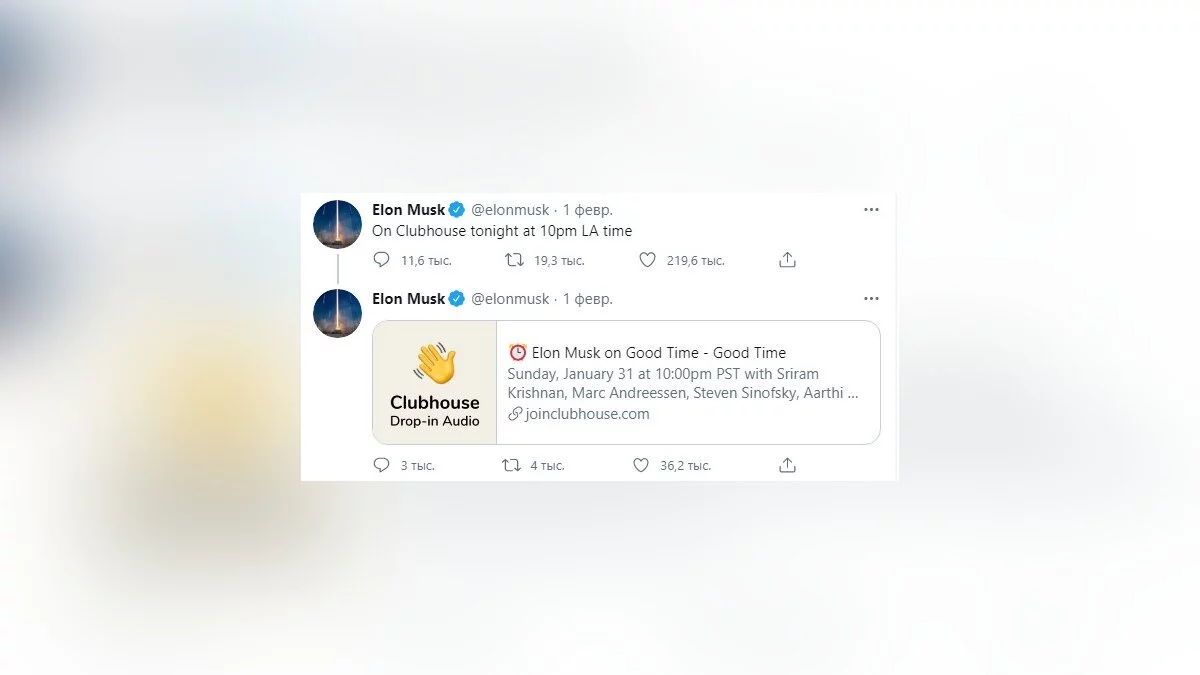
Task: Open more options on second tweet
Action: click(871, 299)
